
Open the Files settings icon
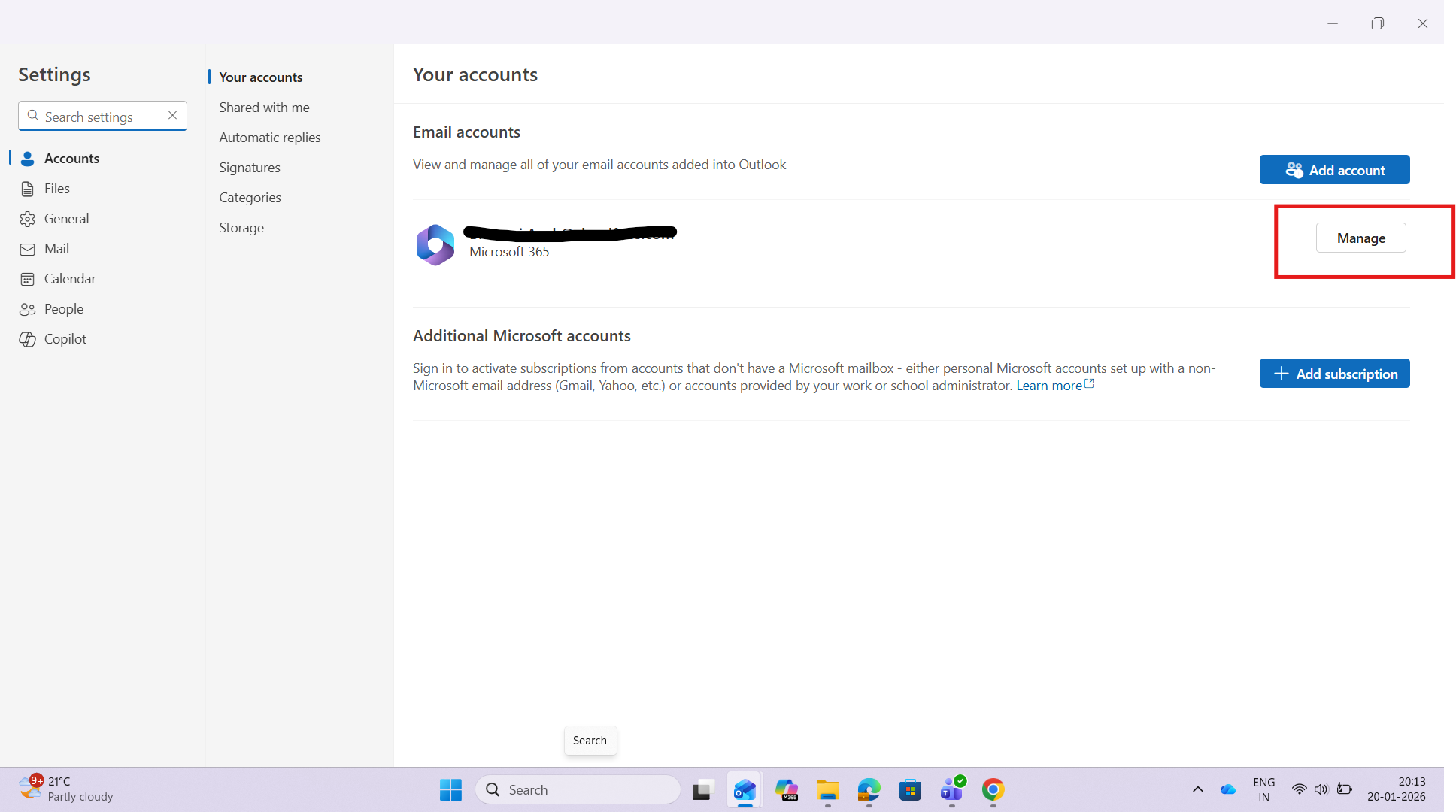click(28, 188)
